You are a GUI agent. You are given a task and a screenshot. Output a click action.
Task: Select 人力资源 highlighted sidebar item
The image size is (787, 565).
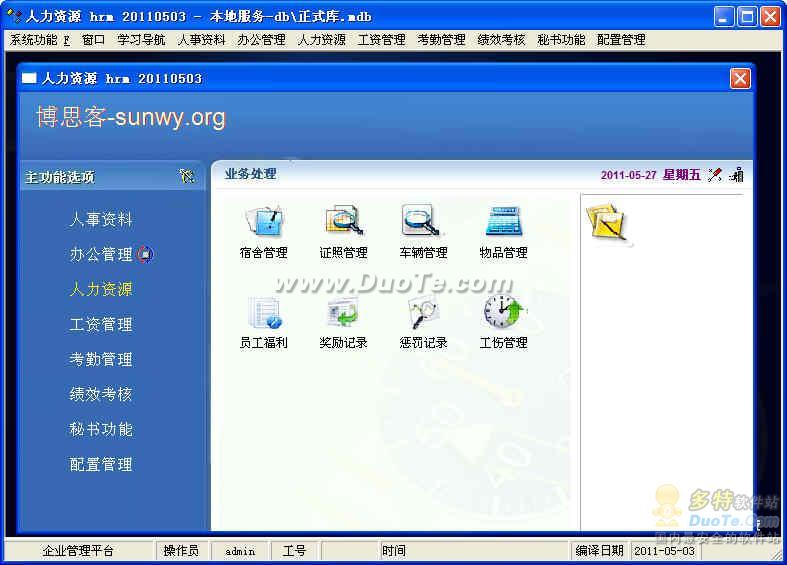click(x=101, y=289)
